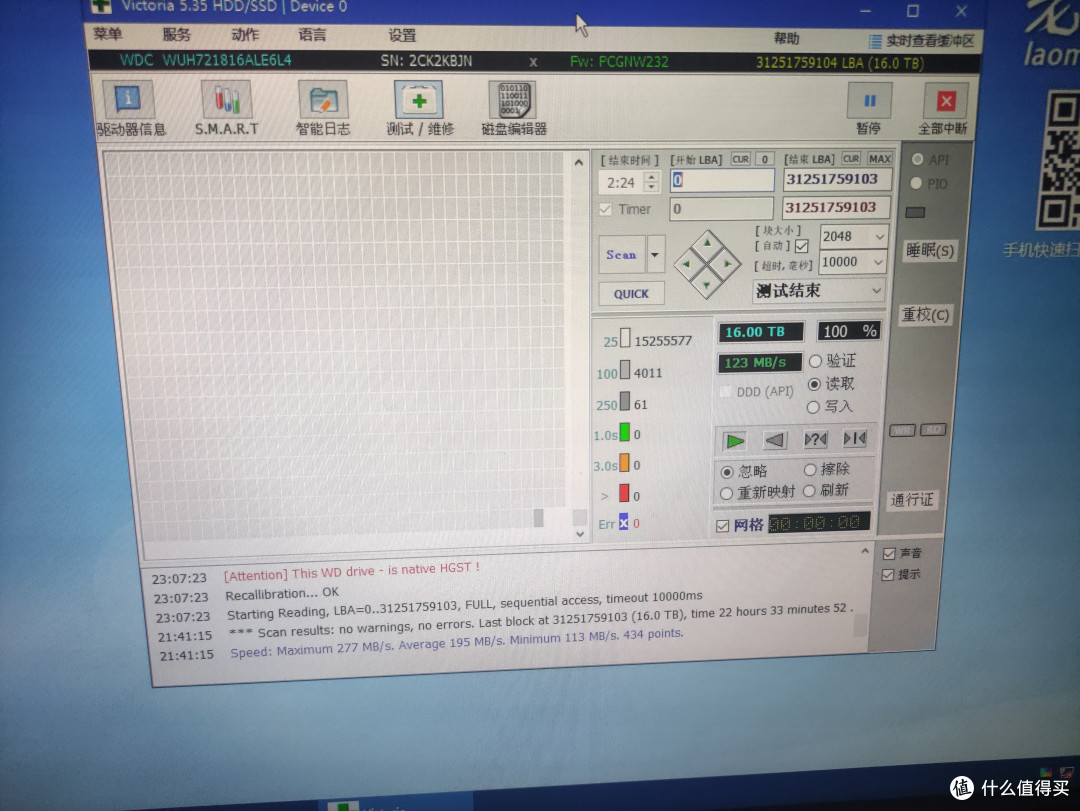Click the random-seek question mark button
The width and height of the screenshot is (1080, 811).
[815, 439]
